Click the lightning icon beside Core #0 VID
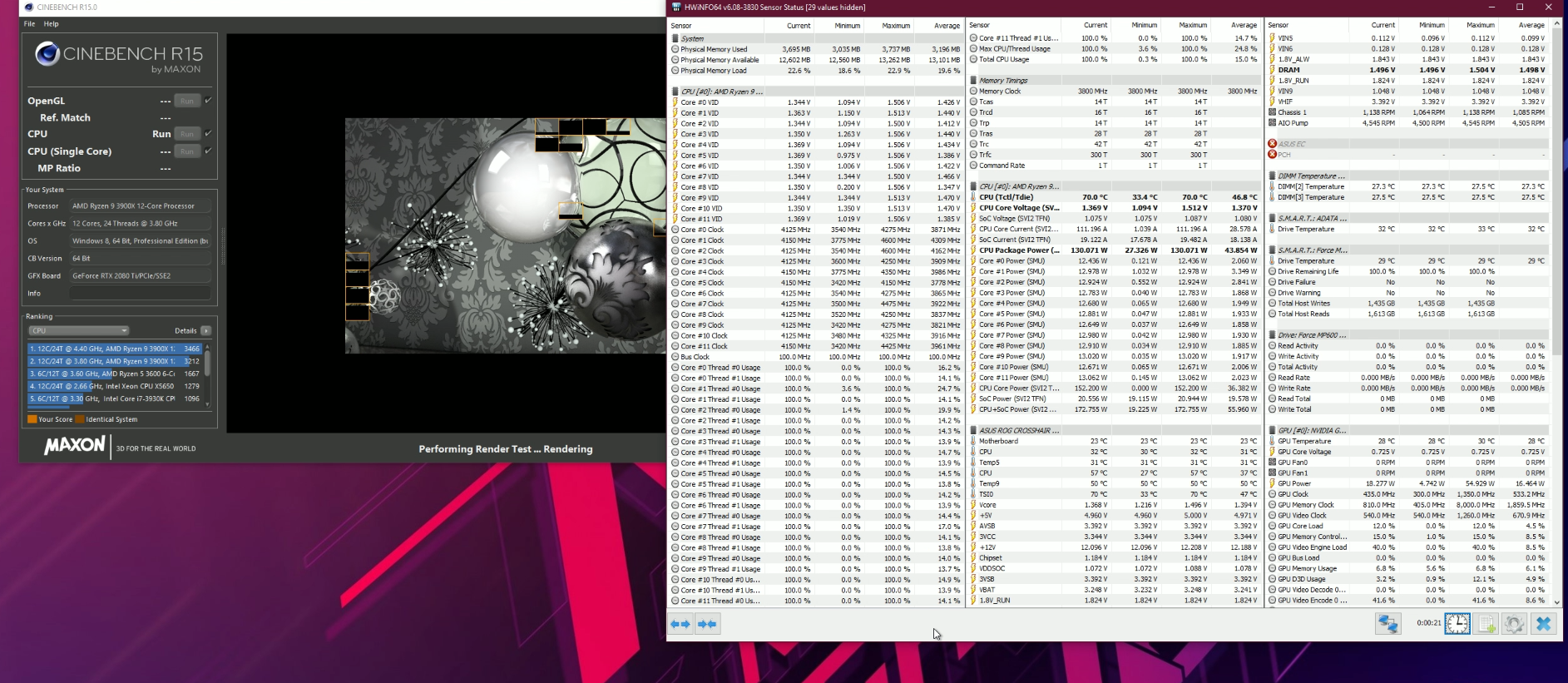The height and width of the screenshot is (683, 1568). 675,102
